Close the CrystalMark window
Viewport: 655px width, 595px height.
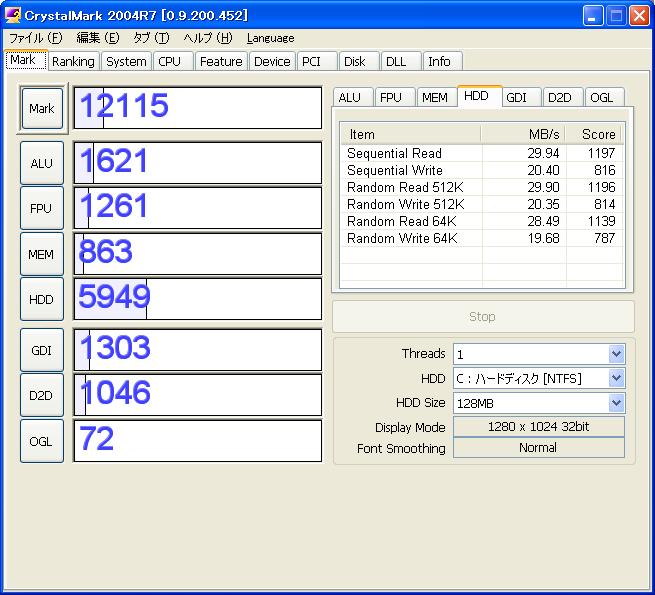click(x=640, y=16)
